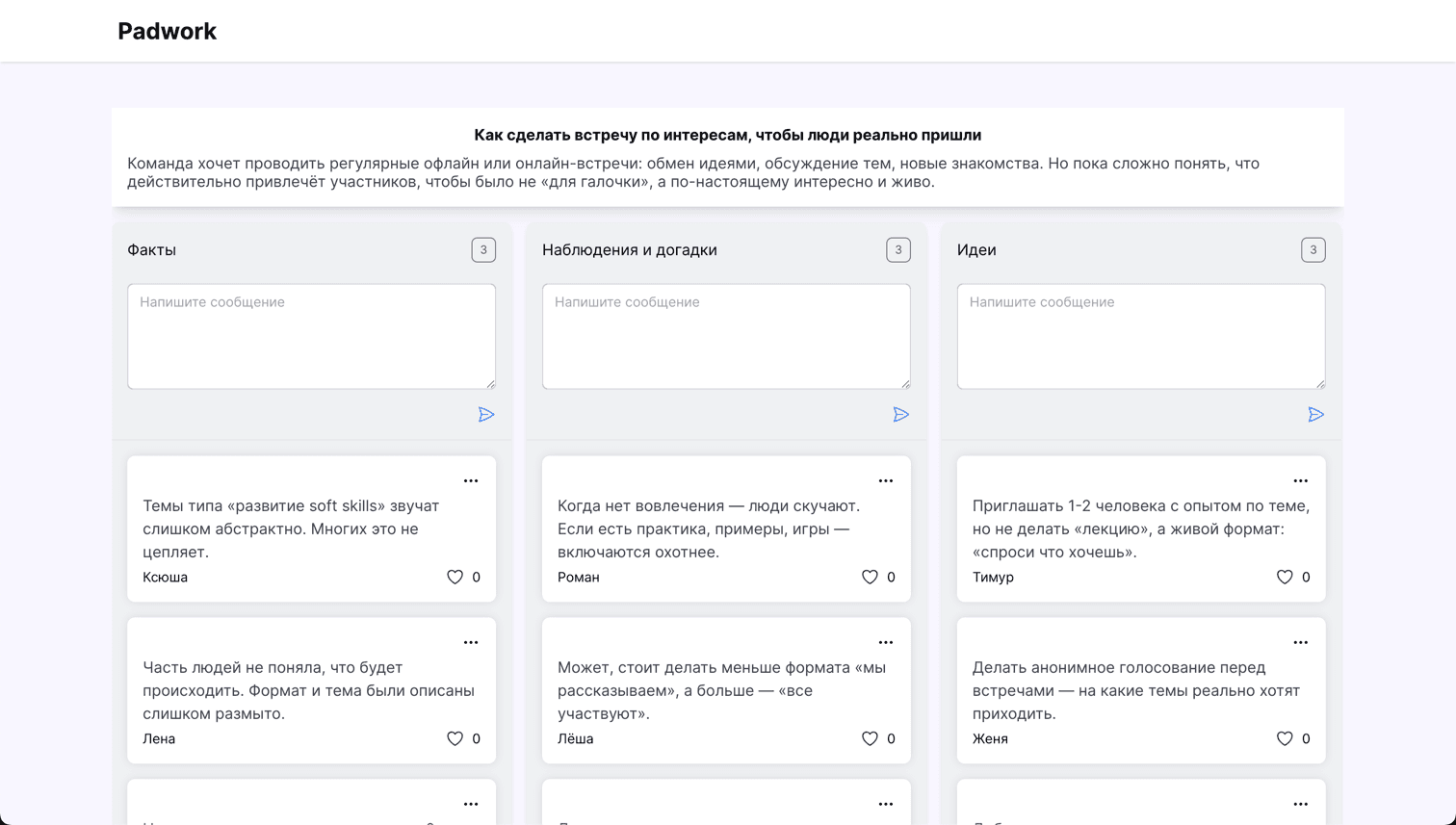The height and width of the screenshot is (825, 1456).
Task: Like Ксюша's card about soft skills
Action: pyautogui.click(x=455, y=577)
